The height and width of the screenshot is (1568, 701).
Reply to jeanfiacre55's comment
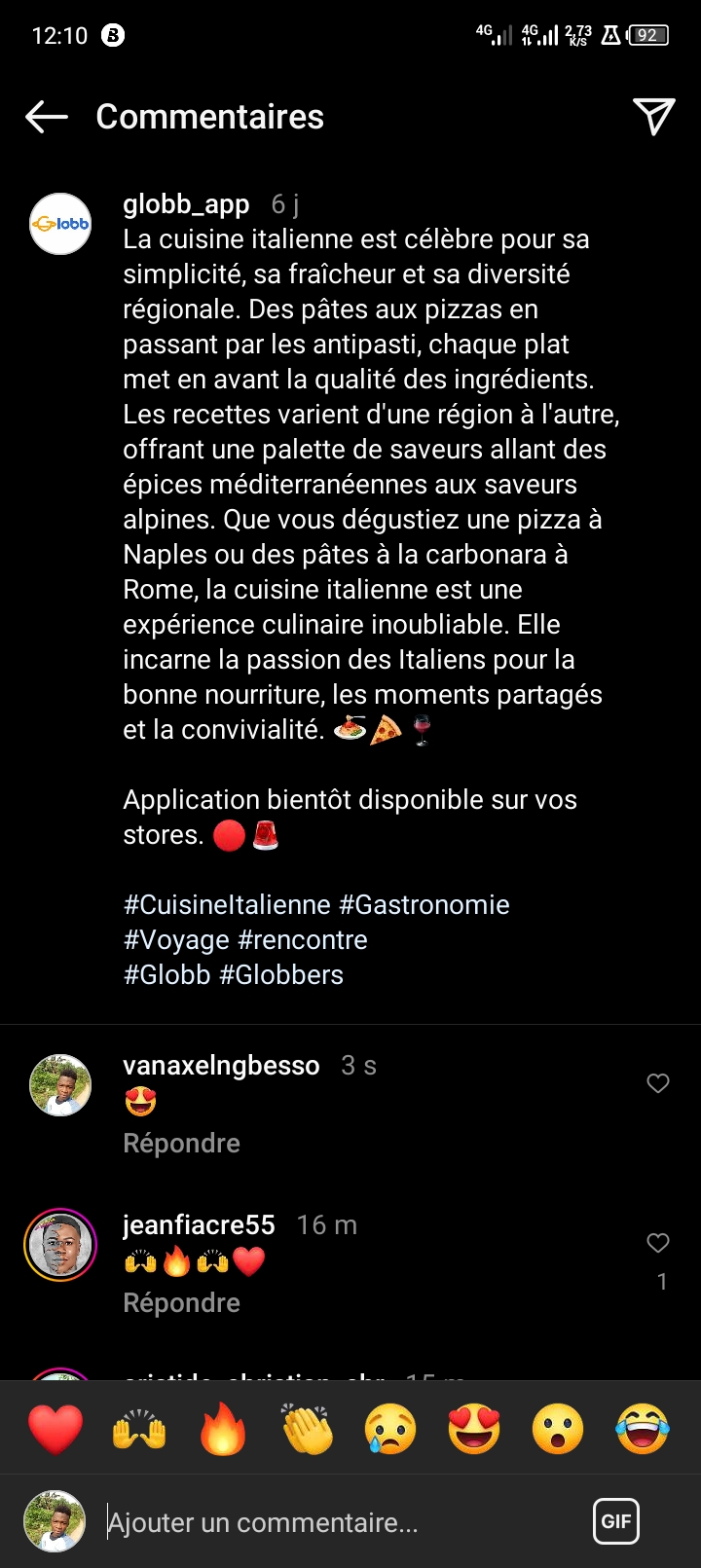pyautogui.click(x=181, y=1303)
